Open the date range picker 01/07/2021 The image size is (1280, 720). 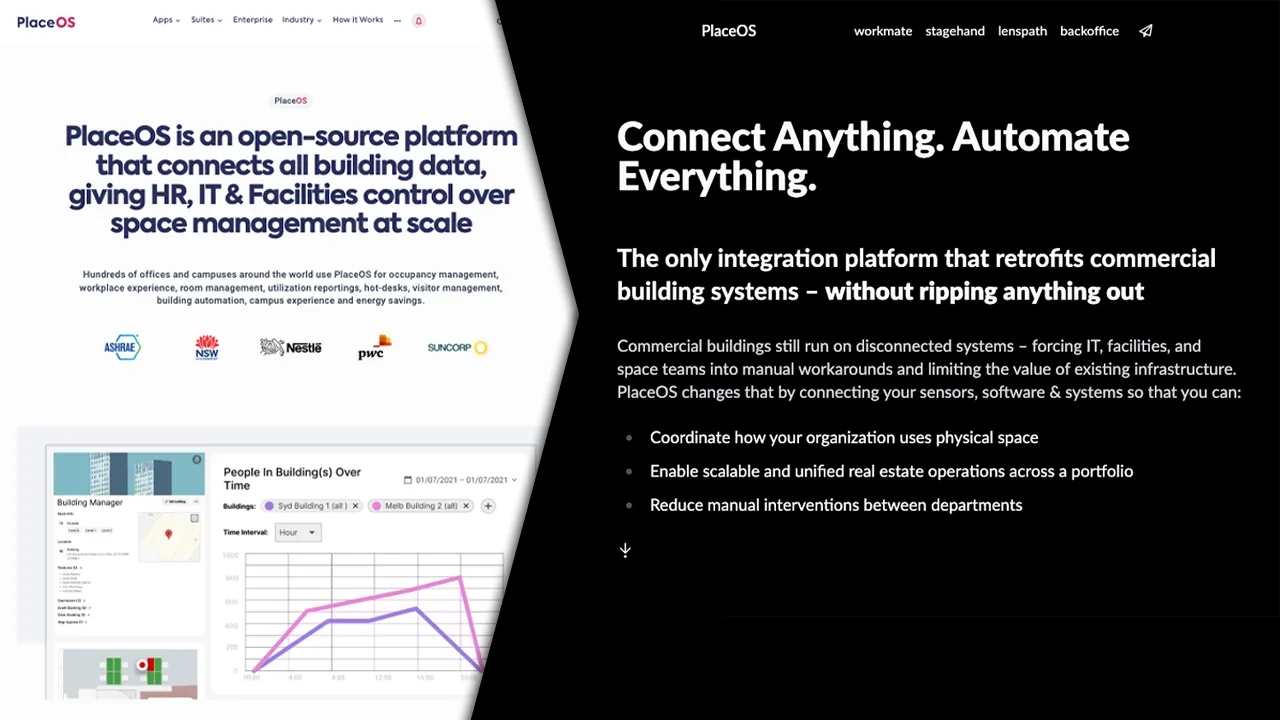tap(460, 480)
